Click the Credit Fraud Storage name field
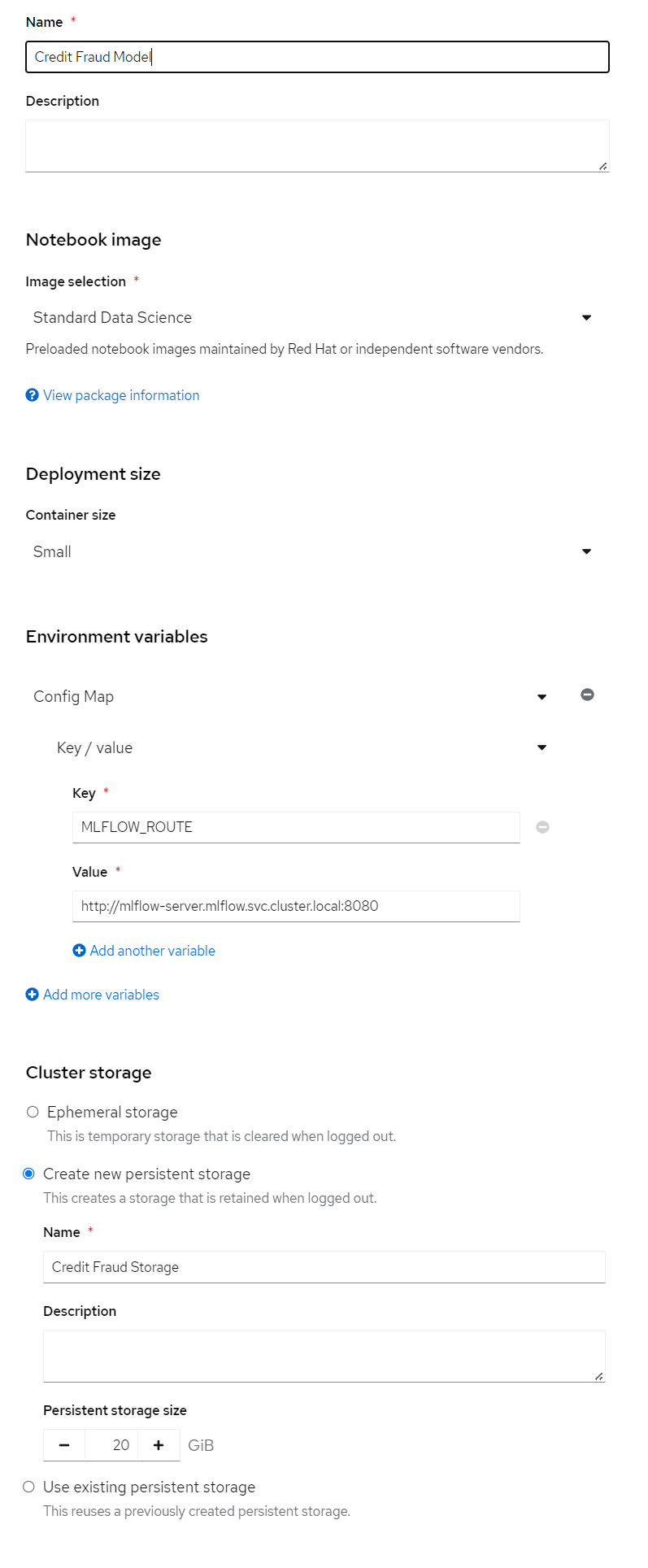 (x=324, y=1267)
